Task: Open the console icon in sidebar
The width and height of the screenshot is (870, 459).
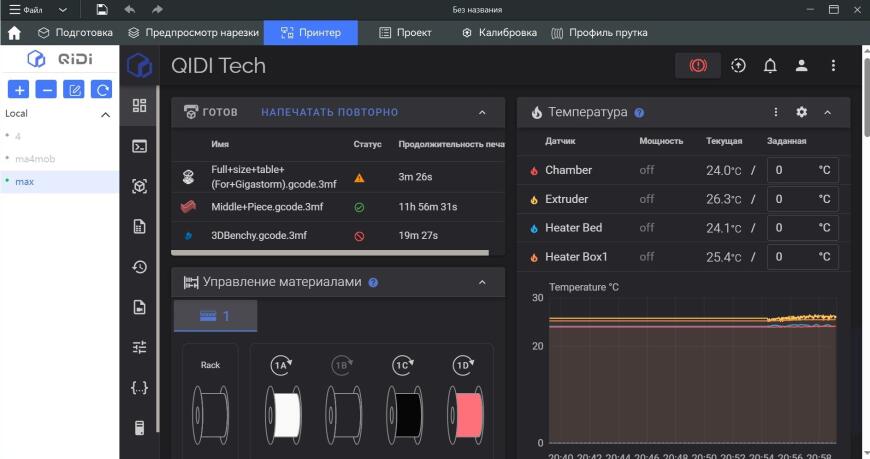Action: (x=139, y=146)
